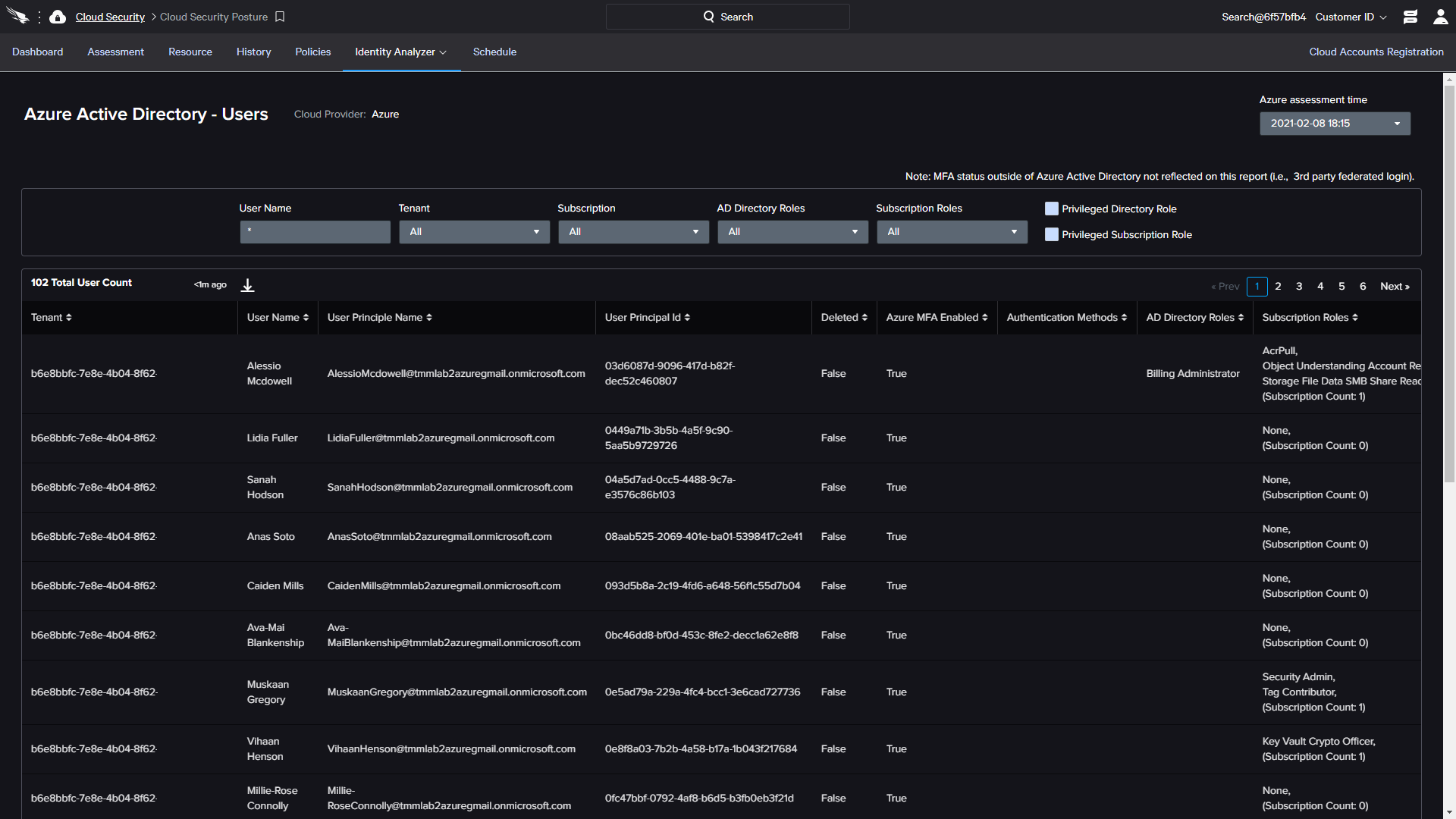The width and height of the screenshot is (1456, 819).
Task: Click the scrollbar down arrow
Action: (x=1449, y=812)
